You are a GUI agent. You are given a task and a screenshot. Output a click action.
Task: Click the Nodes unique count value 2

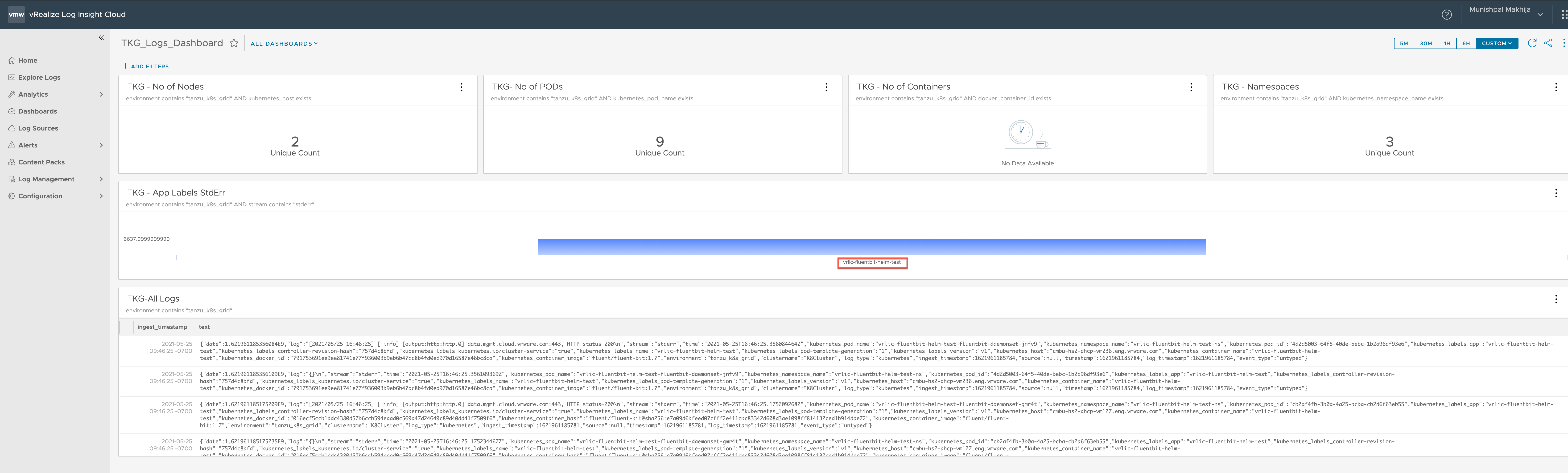[x=295, y=142]
